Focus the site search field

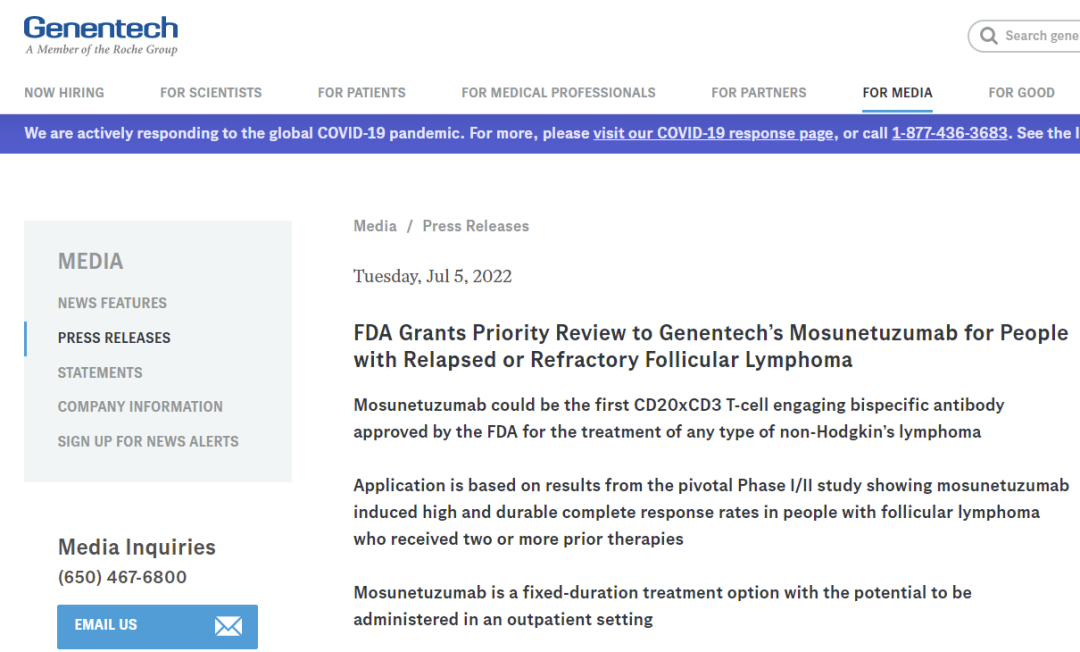1040,36
